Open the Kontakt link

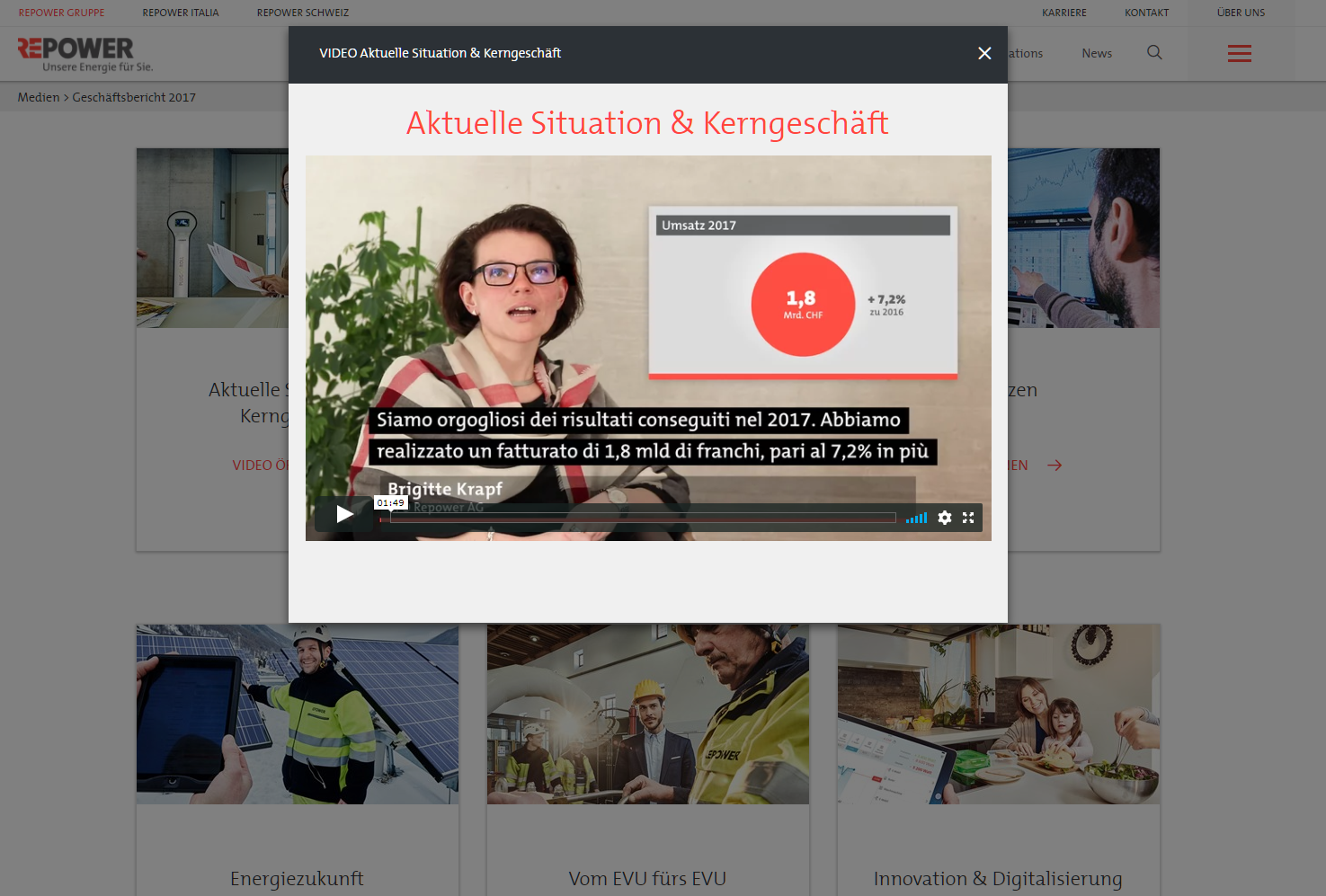1147,13
